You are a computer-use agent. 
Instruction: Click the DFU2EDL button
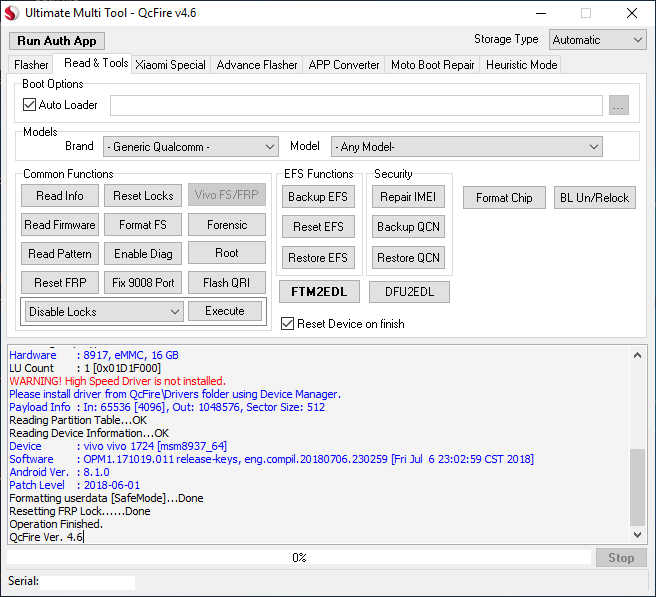[x=409, y=292]
